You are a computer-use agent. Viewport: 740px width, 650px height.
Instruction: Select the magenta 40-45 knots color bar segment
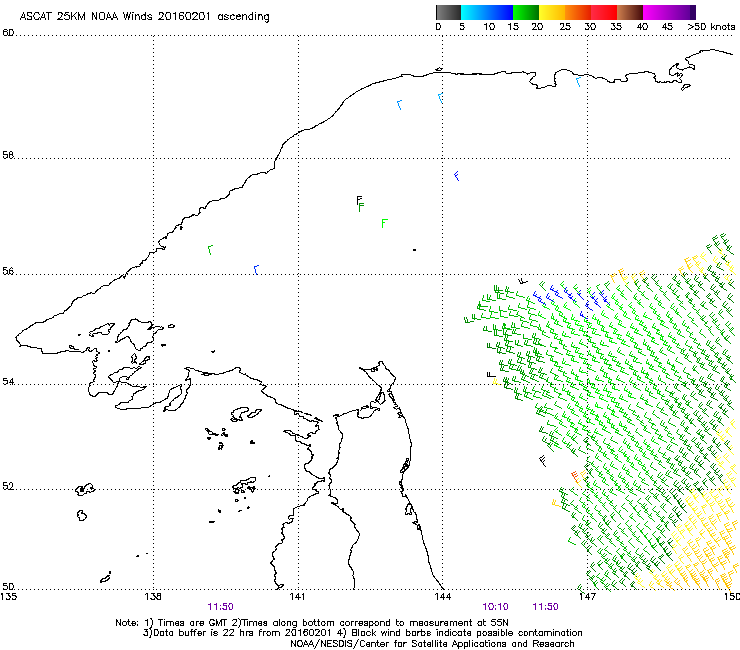pyautogui.click(x=656, y=12)
